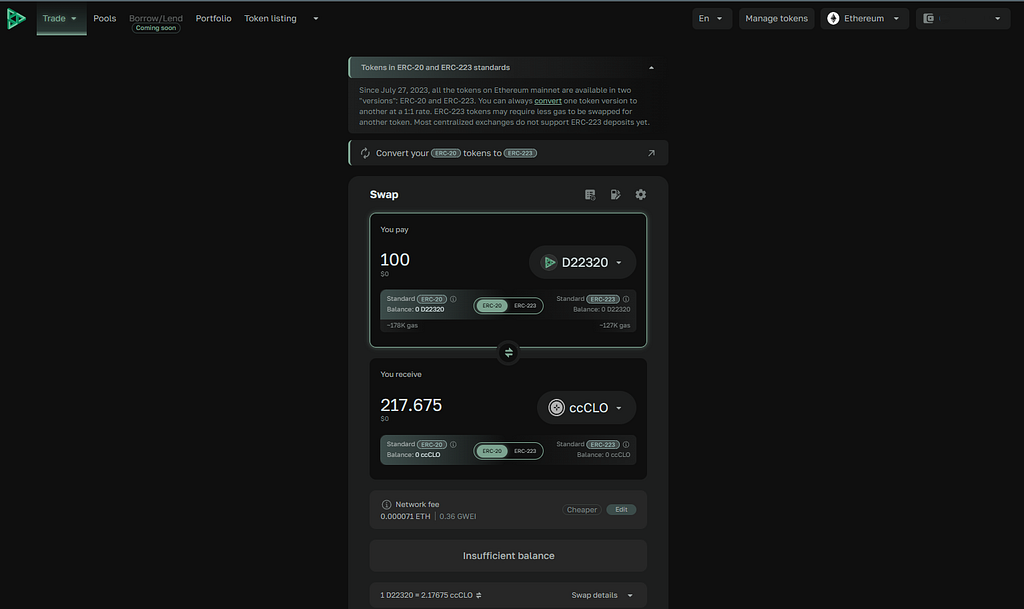Click the You pay amount field showing 100
The width and height of the screenshot is (1024, 609).
[395, 260]
